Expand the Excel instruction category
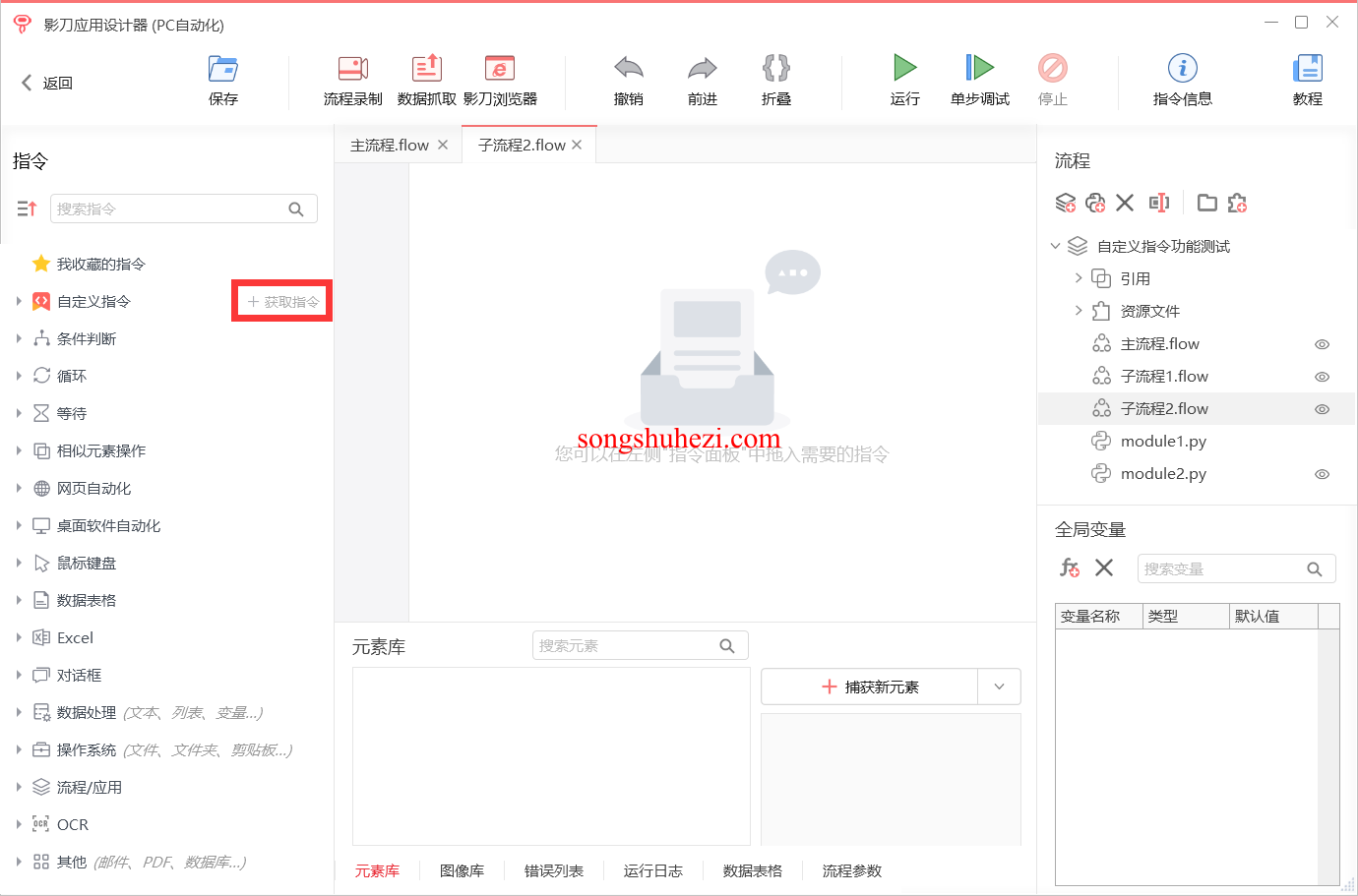 pos(19,637)
